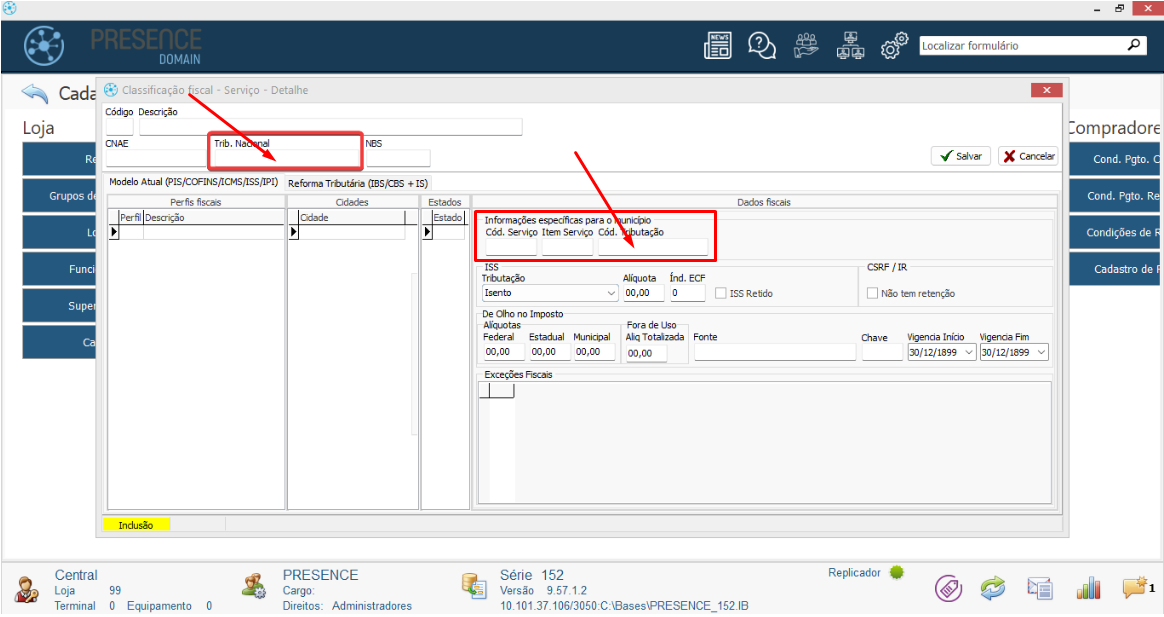The width and height of the screenshot is (1164, 617).
Task: Open the bar chart icon in status bar
Action: coord(1088,589)
